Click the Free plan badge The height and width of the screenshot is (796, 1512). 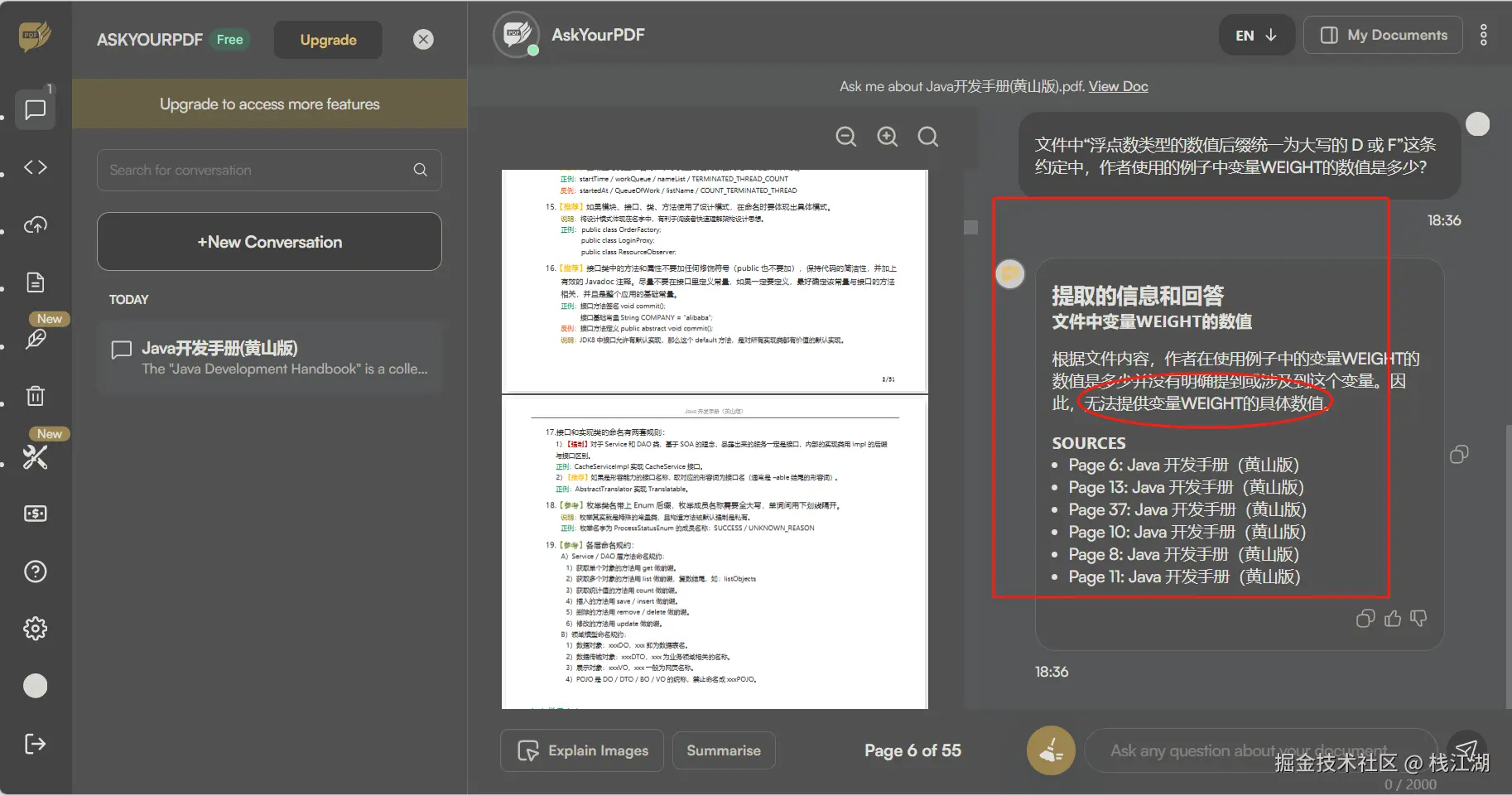(x=229, y=40)
